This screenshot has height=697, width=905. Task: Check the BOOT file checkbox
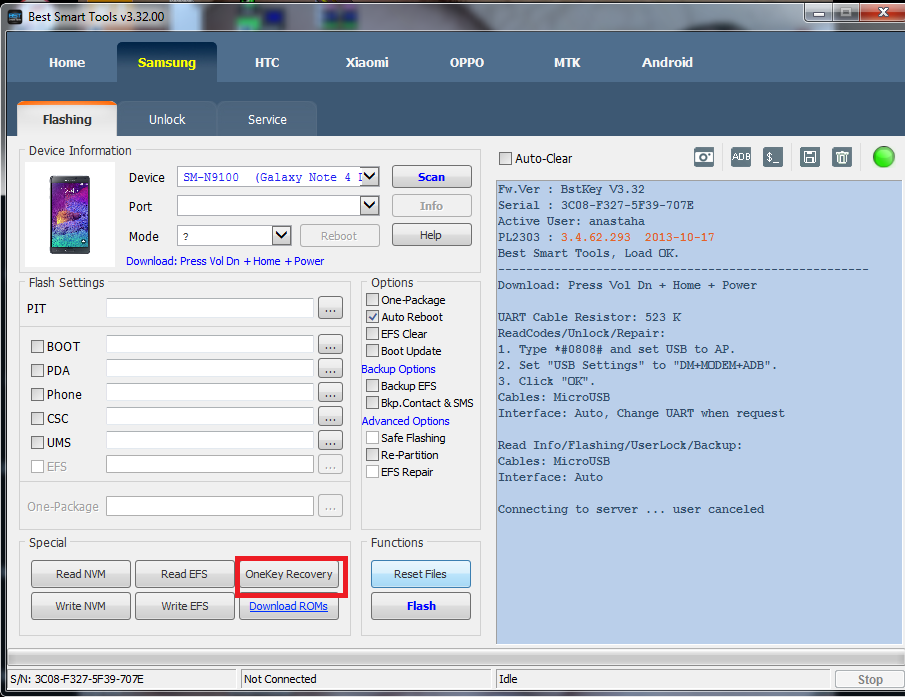point(38,346)
